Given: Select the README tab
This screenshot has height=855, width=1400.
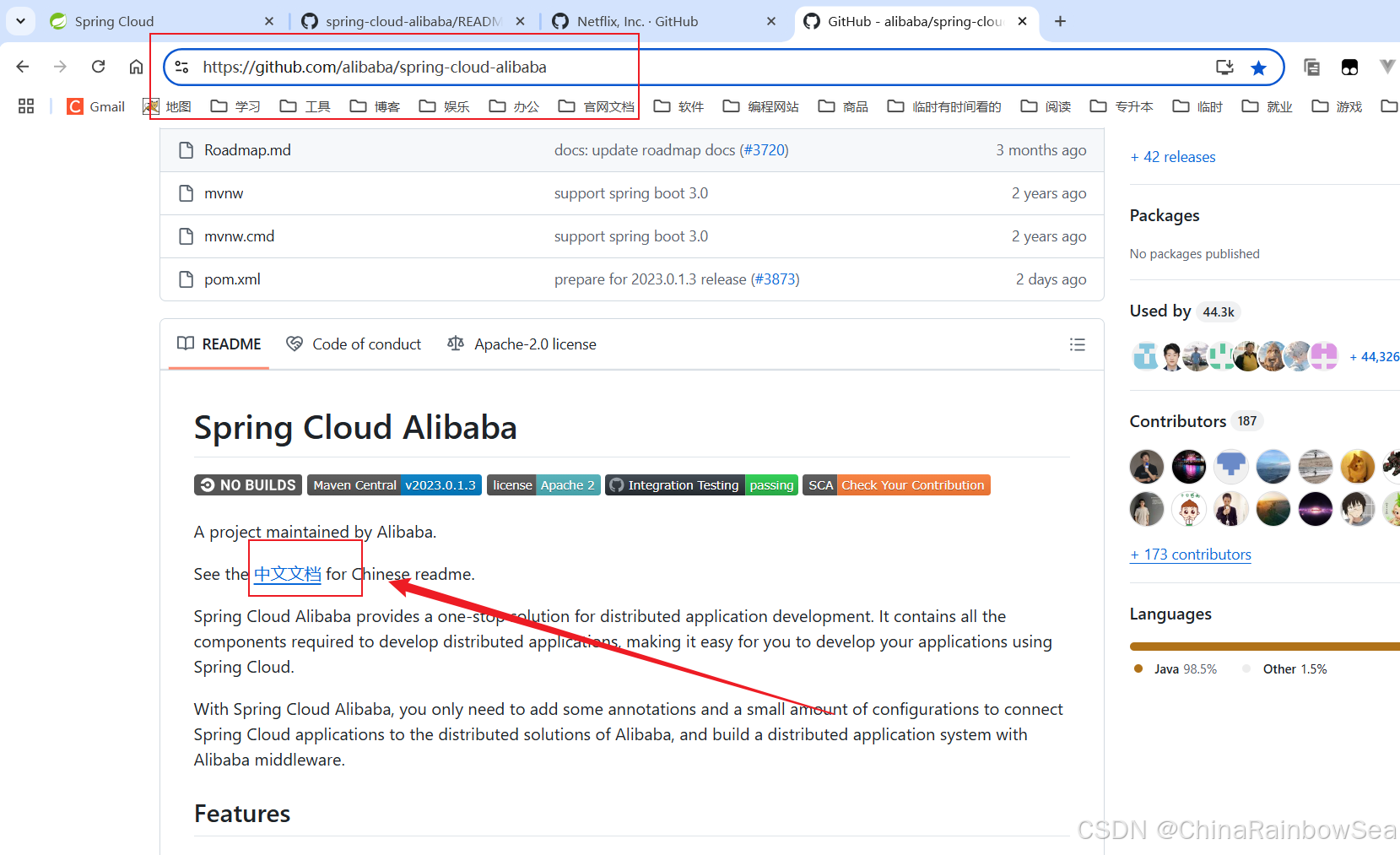Looking at the screenshot, I should pyautogui.click(x=219, y=344).
